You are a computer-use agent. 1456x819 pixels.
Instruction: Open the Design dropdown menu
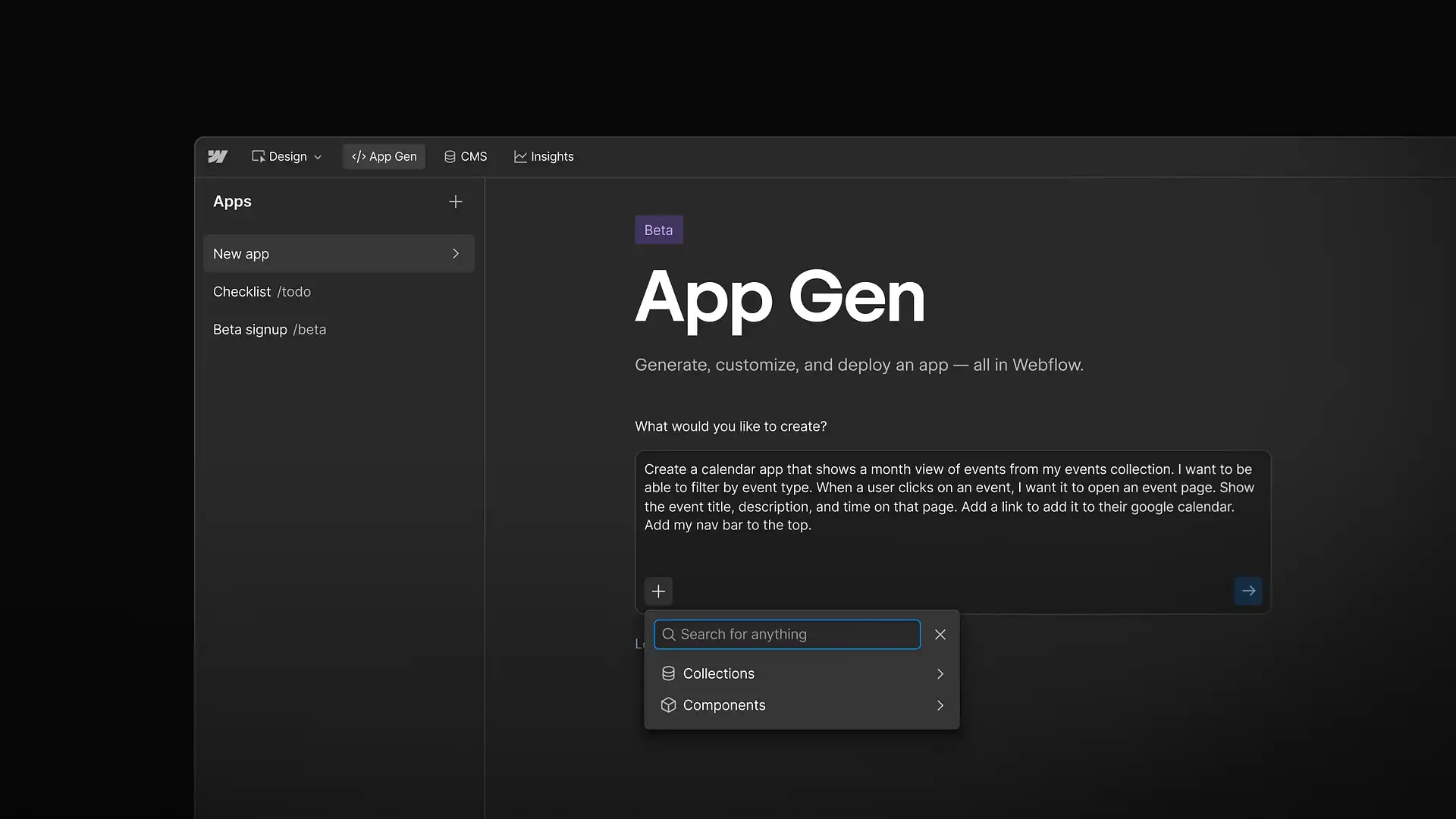coord(287,156)
